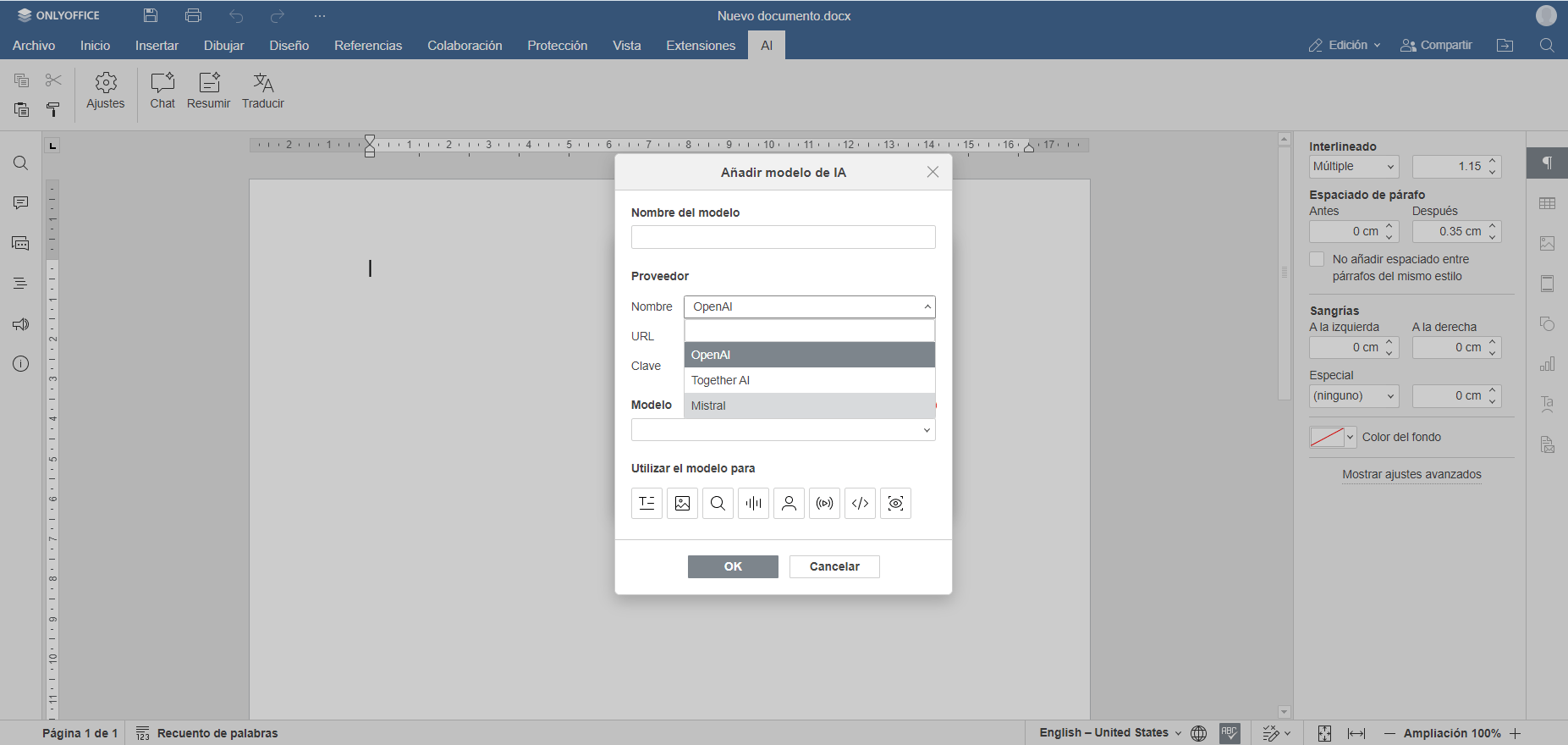Toggle audio waveform capability for the model
This screenshot has height=745, width=1568.
point(753,503)
